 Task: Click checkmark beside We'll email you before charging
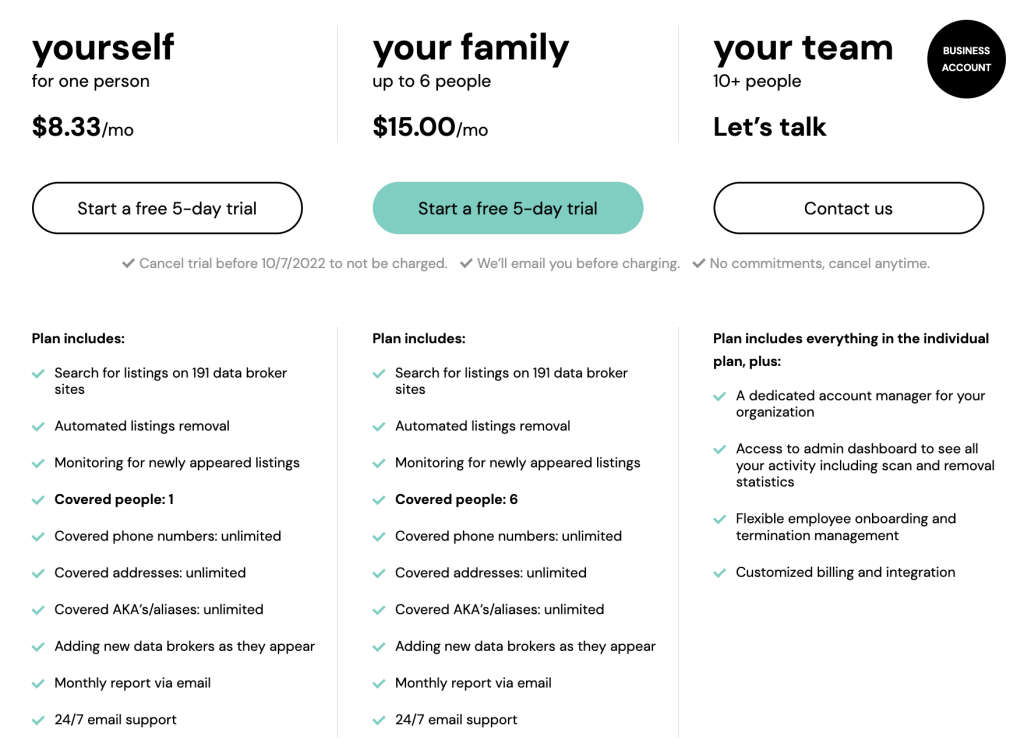click(466, 263)
